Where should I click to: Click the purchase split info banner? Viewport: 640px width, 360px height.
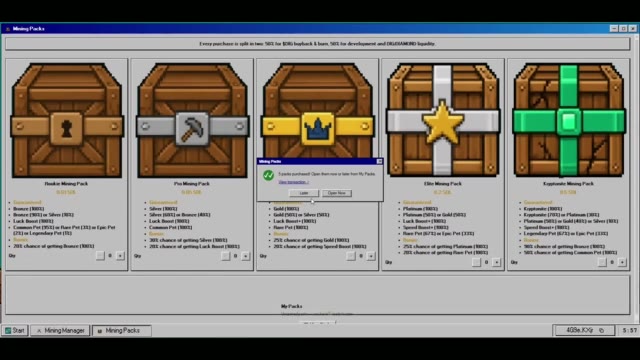(x=318, y=44)
